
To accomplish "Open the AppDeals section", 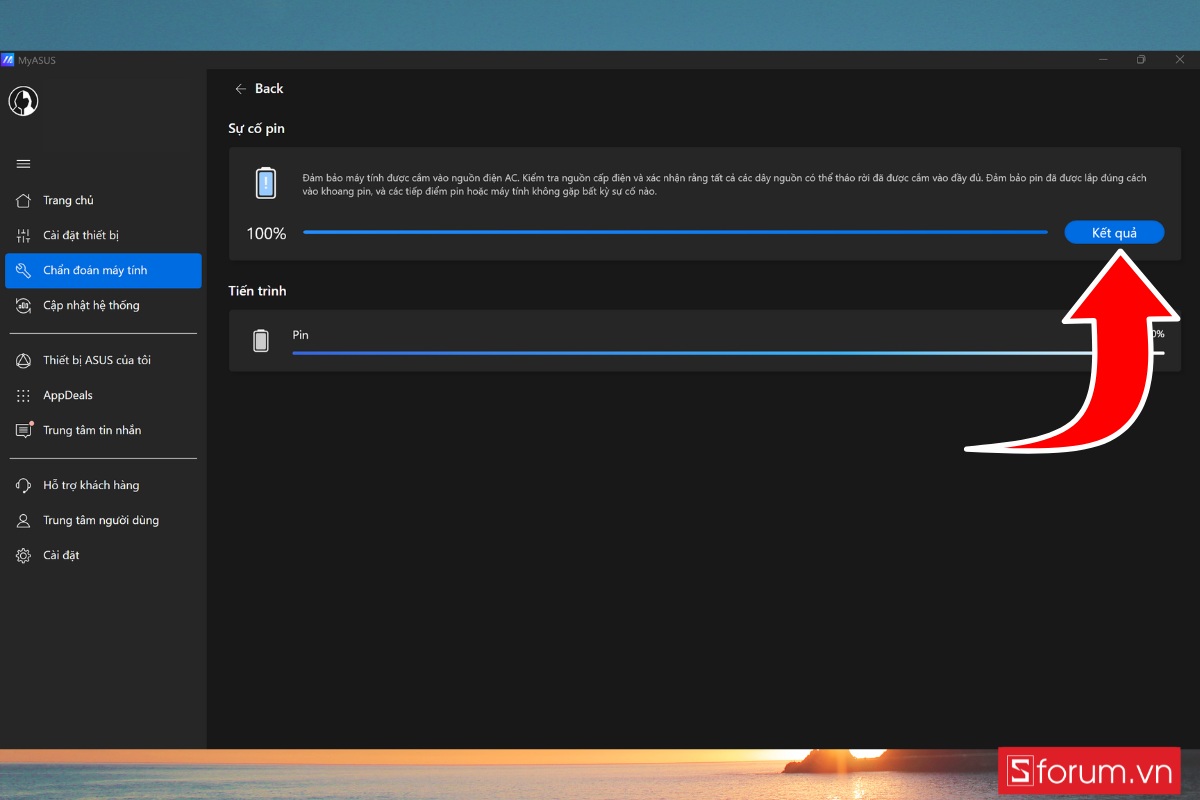I will pos(103,395).
